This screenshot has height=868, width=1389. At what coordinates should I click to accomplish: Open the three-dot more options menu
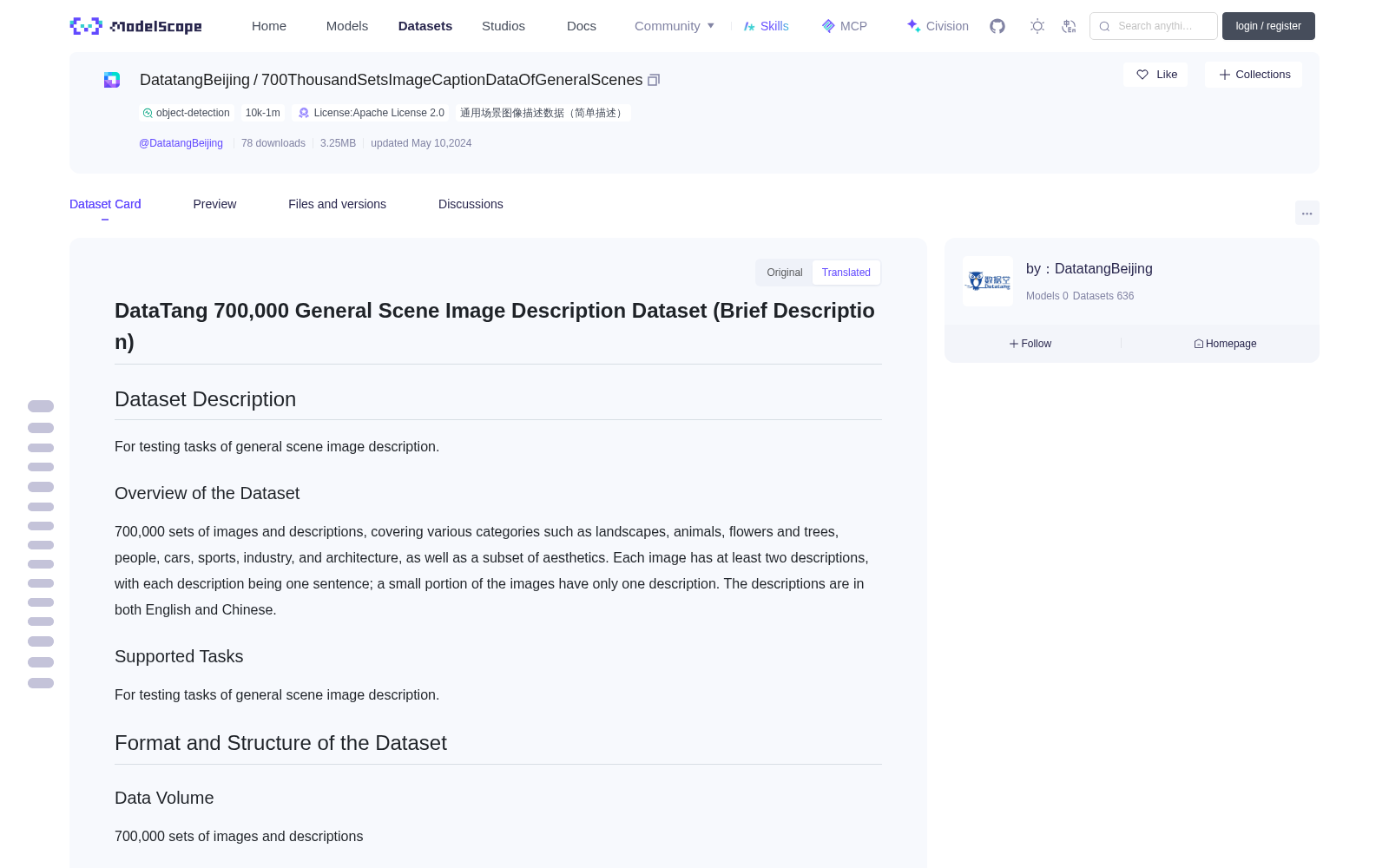(1307, 213)
